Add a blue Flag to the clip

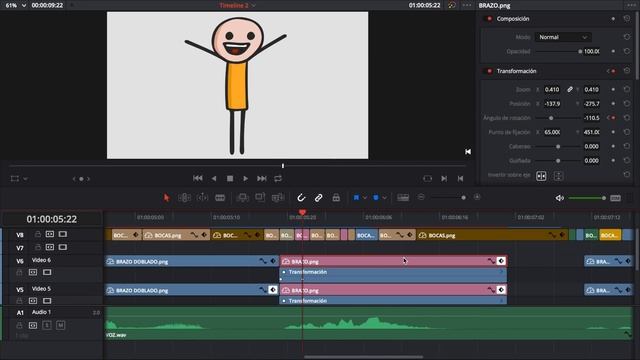coord(356,198)
